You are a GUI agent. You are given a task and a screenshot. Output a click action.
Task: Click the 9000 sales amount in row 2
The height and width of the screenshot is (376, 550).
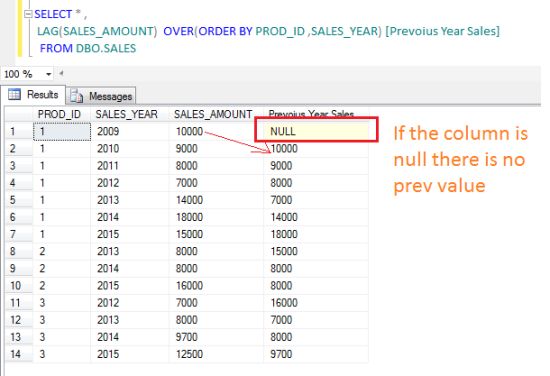click(216, 148)
